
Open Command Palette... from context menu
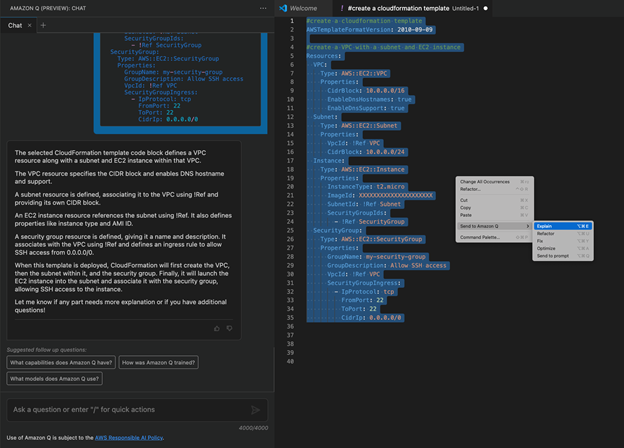pyautogui.click(x=494, y=237)
